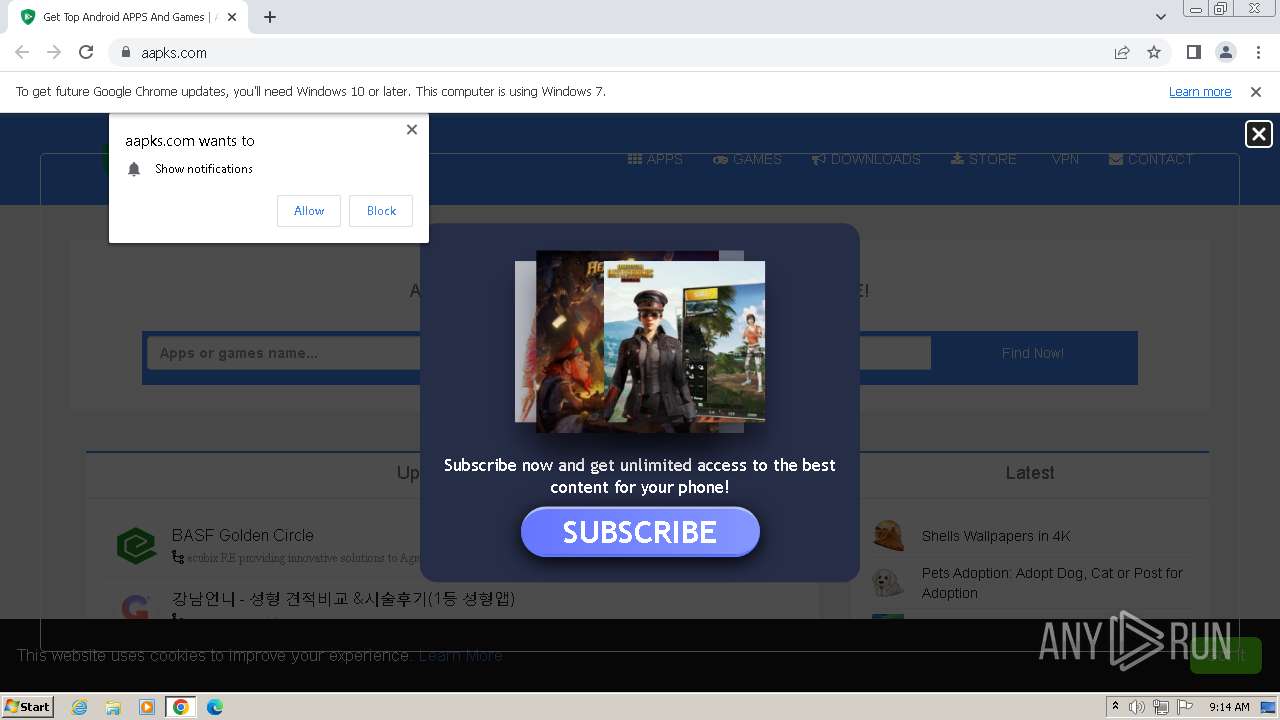Click Shells Wallpapers thumbnail icon
The image size is (1280, 720).
(888, 536)
